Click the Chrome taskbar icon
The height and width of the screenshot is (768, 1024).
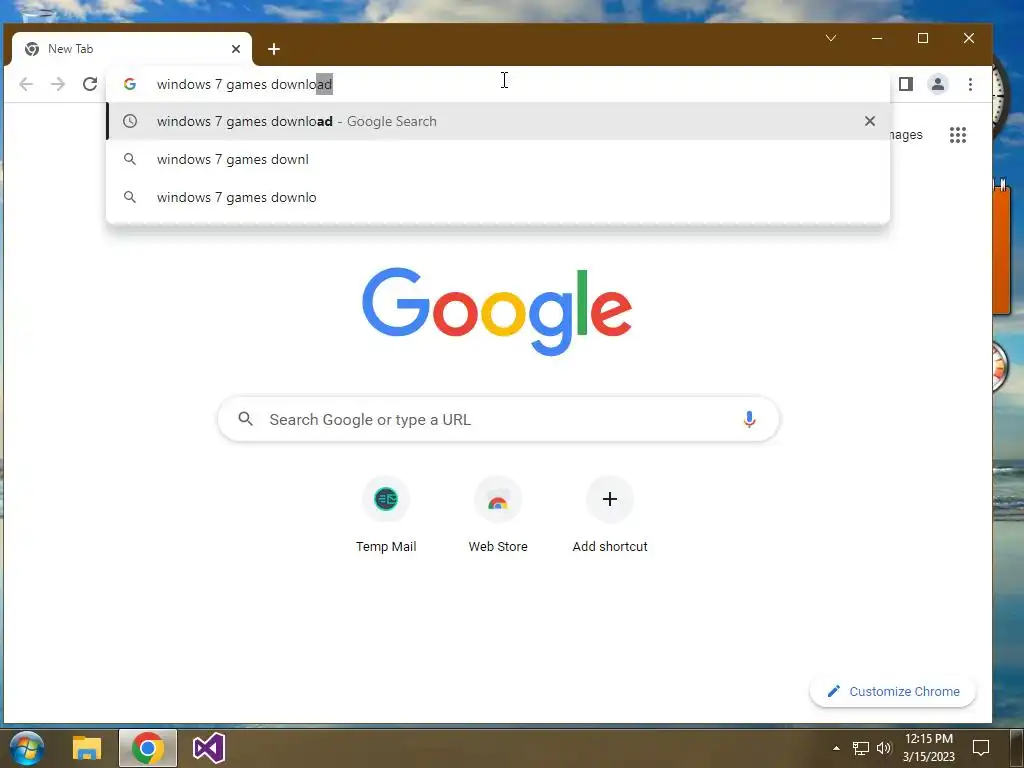[148, 748]
